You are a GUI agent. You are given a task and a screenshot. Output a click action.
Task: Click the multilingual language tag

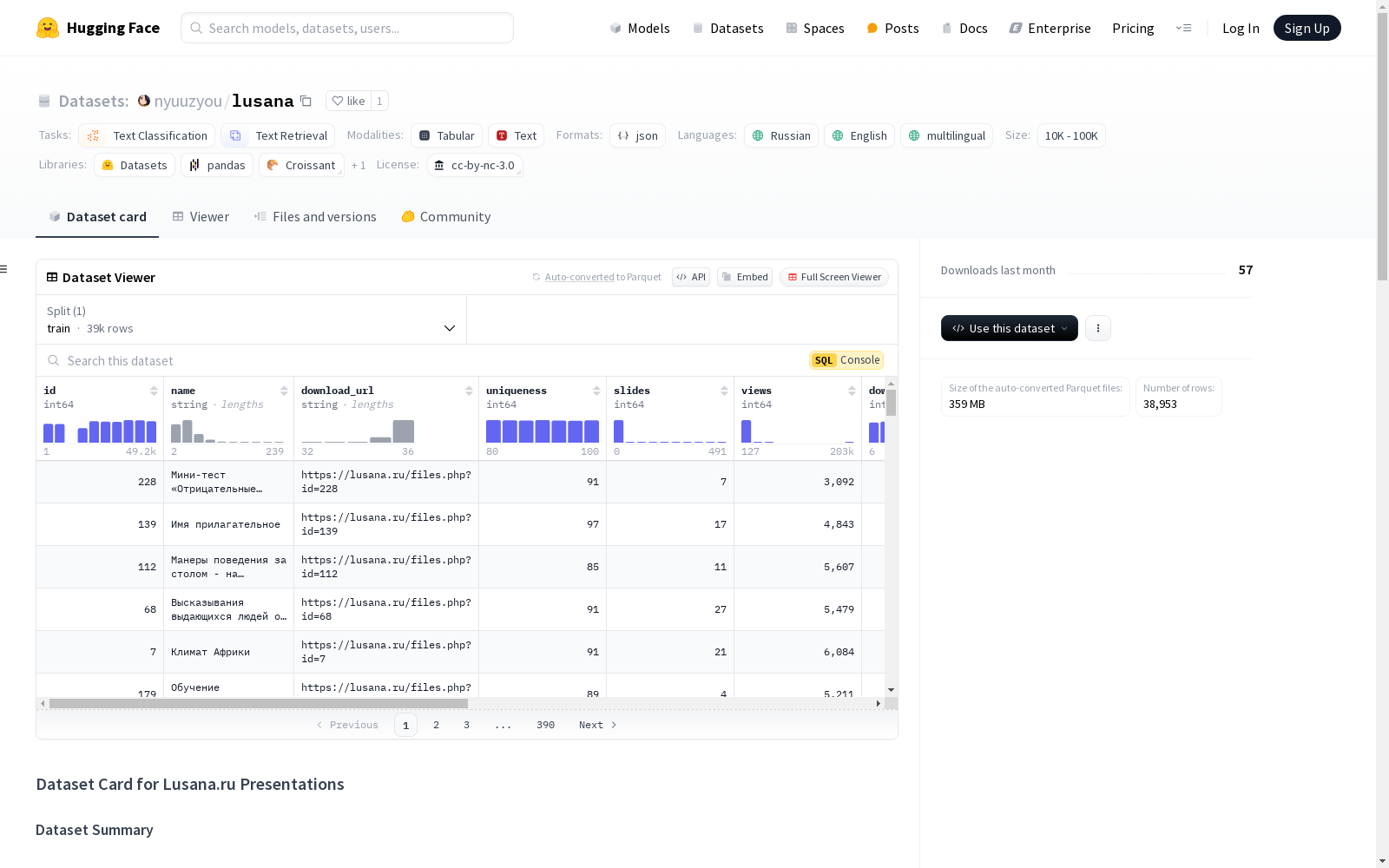(x=946, y=135)
